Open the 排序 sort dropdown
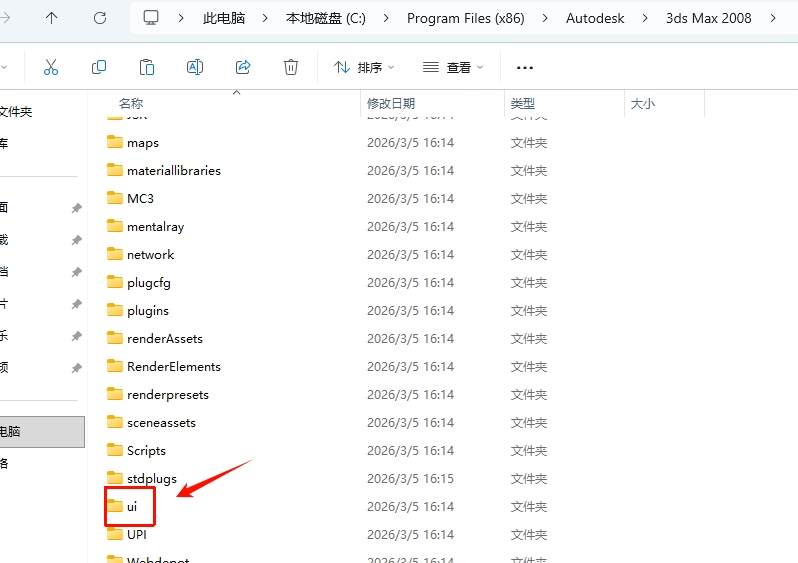Screen dimensions: 798x563 364,67
